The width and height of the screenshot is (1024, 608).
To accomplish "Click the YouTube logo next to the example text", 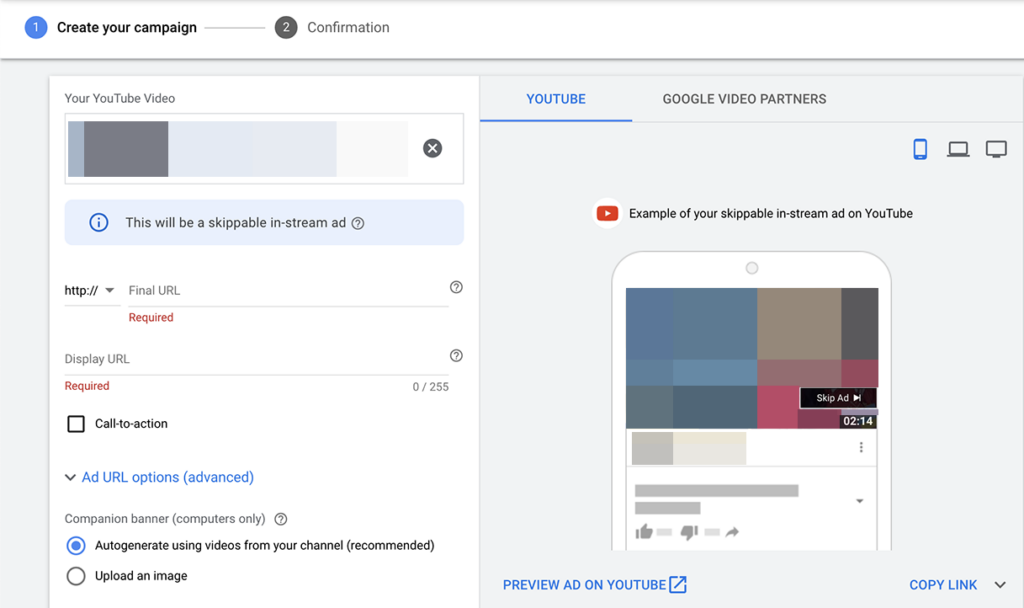I will coord(608,213).
